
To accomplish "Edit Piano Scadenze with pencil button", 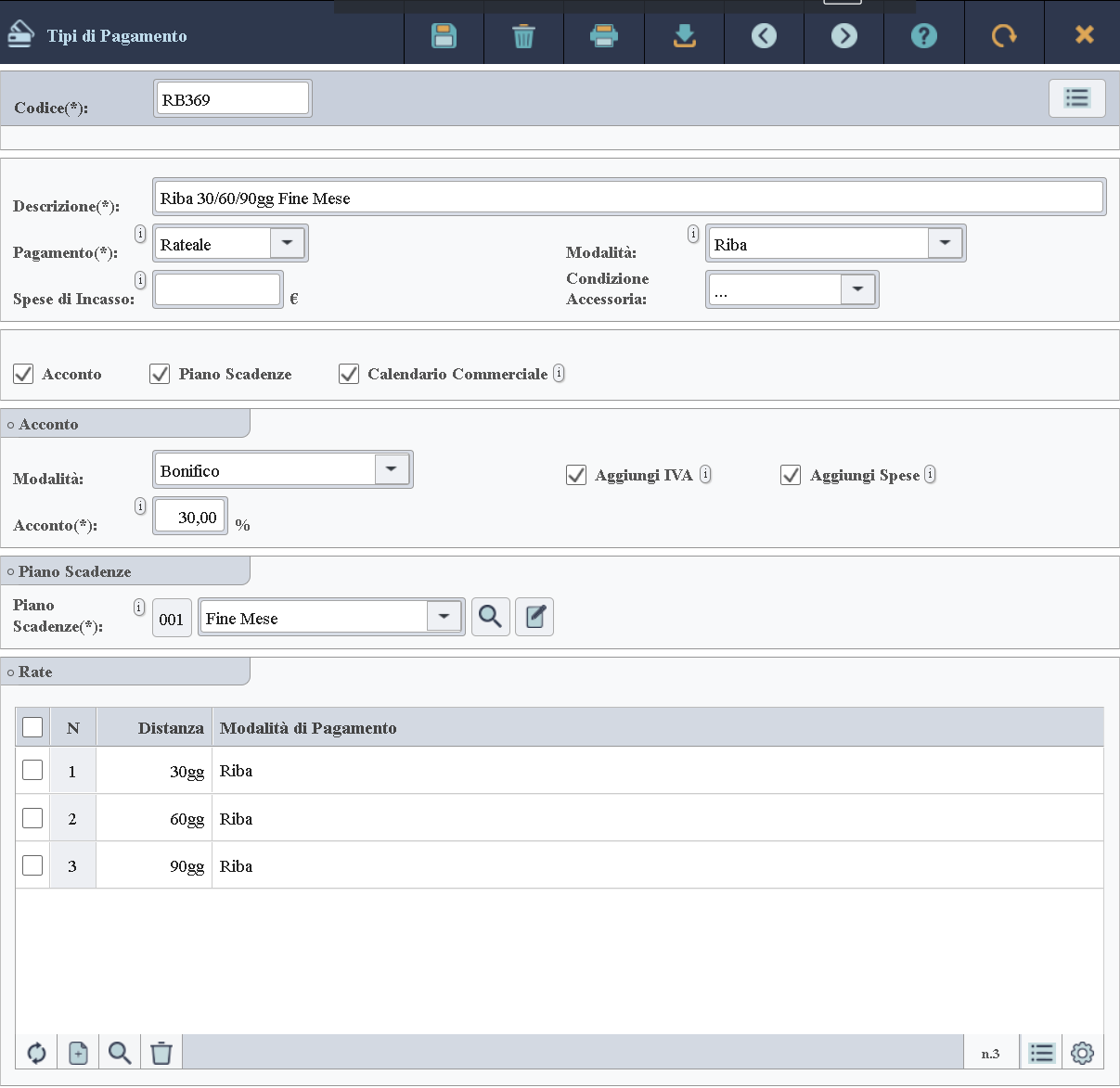I will point(534,617).
